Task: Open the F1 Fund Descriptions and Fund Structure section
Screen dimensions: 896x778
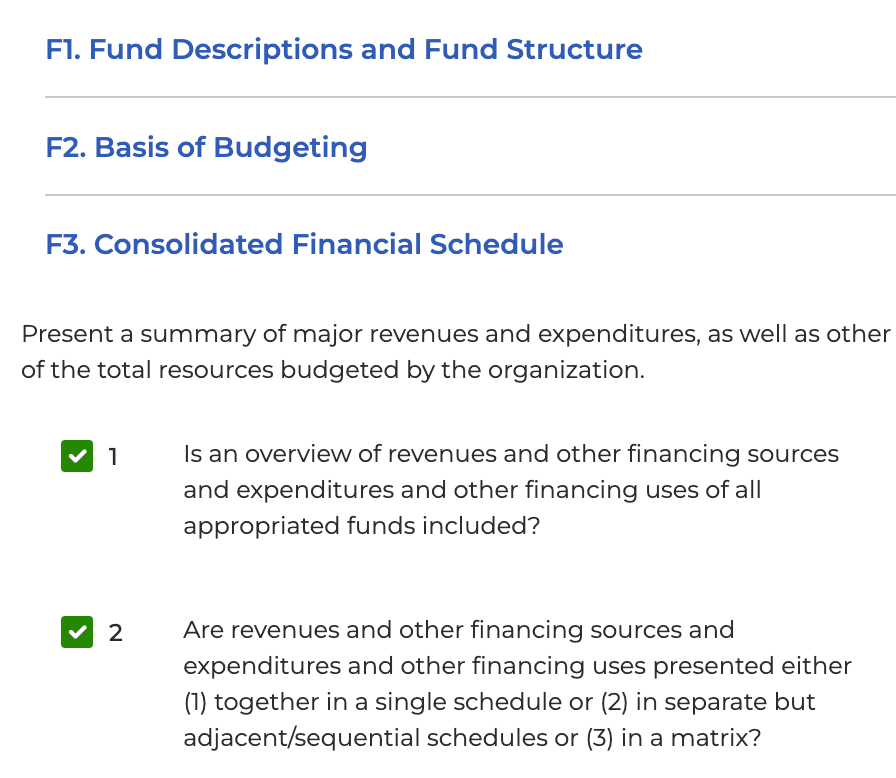Action: pos(343,49)
